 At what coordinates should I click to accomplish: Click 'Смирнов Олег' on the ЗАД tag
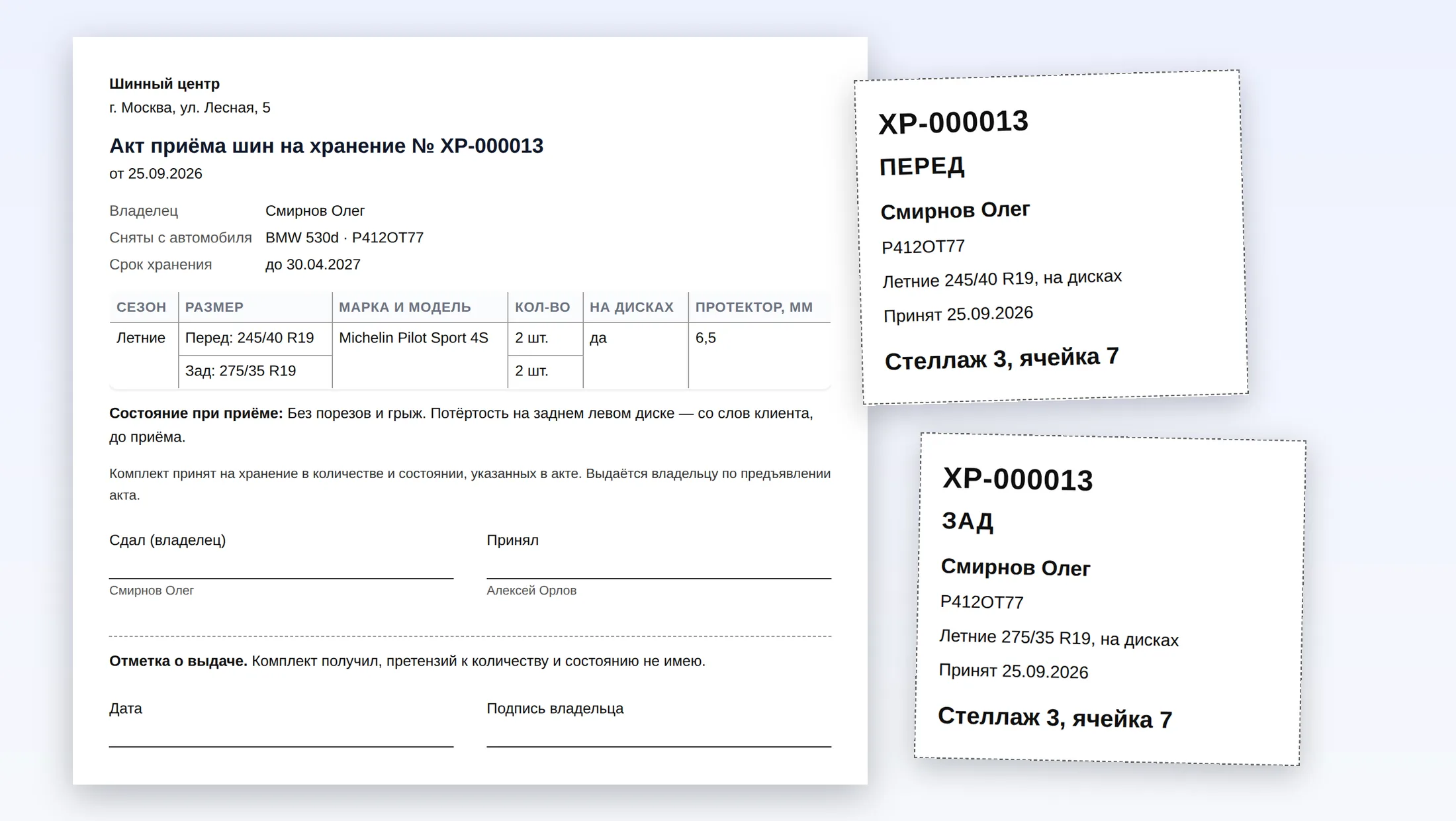point(1015,567)
